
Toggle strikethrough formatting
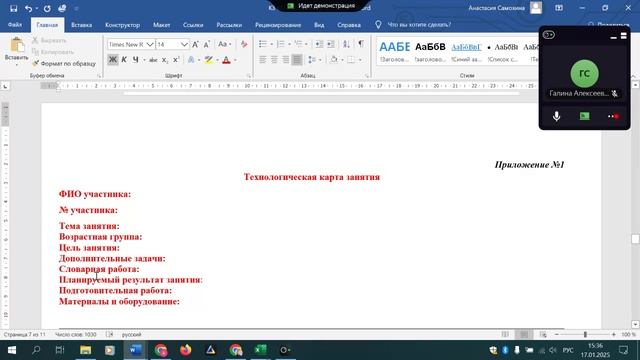point(153,60)
